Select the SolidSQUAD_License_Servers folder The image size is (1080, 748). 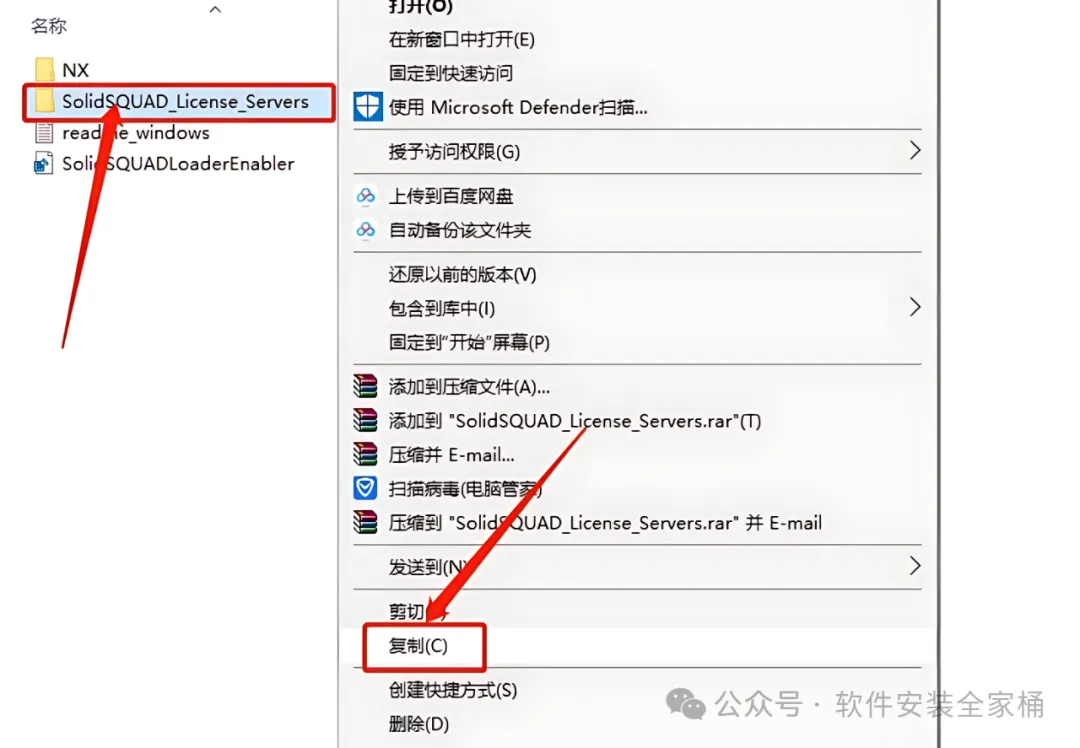point(179,102)
